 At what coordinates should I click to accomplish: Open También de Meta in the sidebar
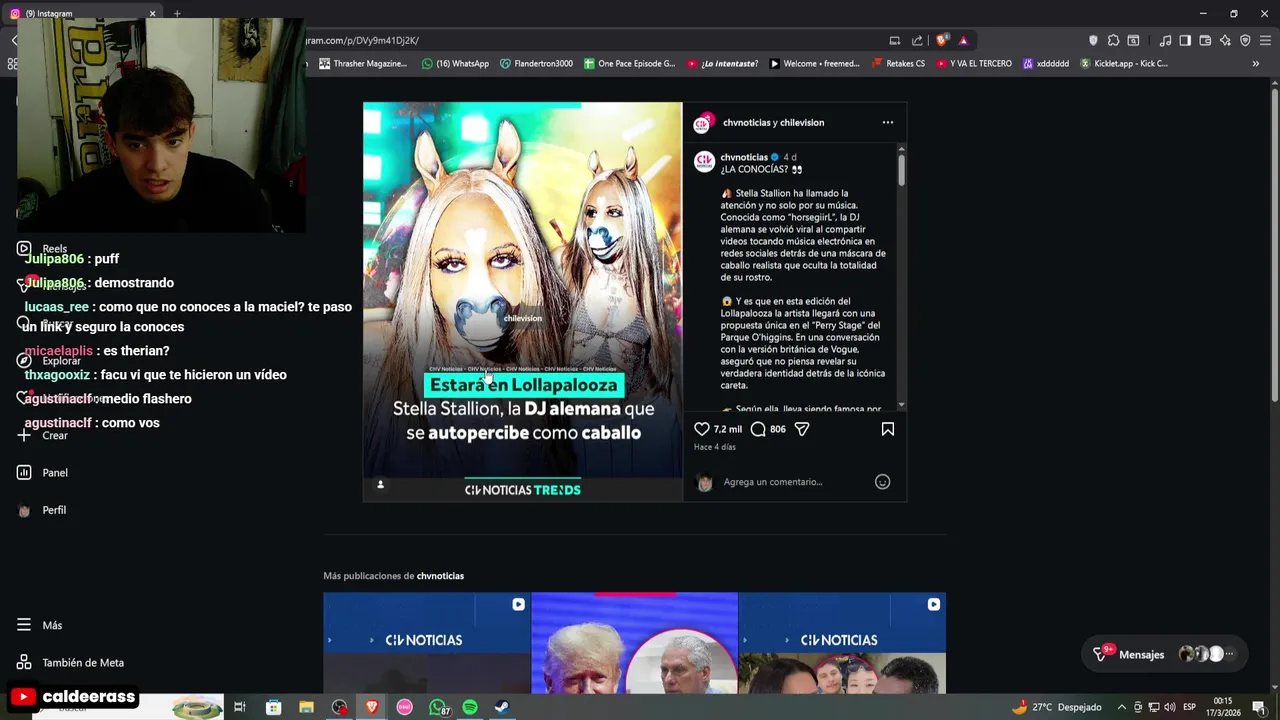pyautogui.click(x=70, y=662)
